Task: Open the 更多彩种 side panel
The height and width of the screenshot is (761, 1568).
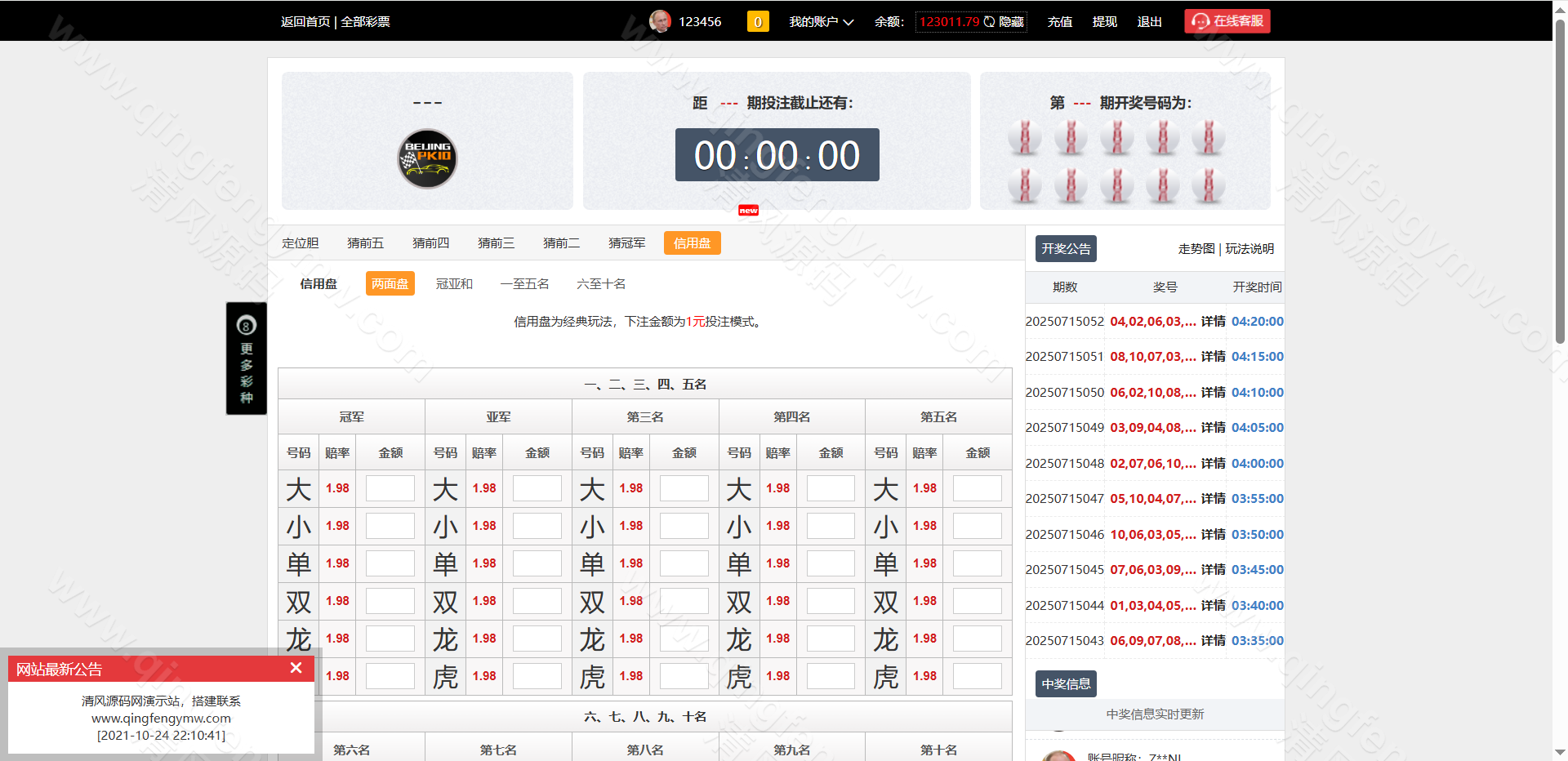Action: click(x=247, y=359)
